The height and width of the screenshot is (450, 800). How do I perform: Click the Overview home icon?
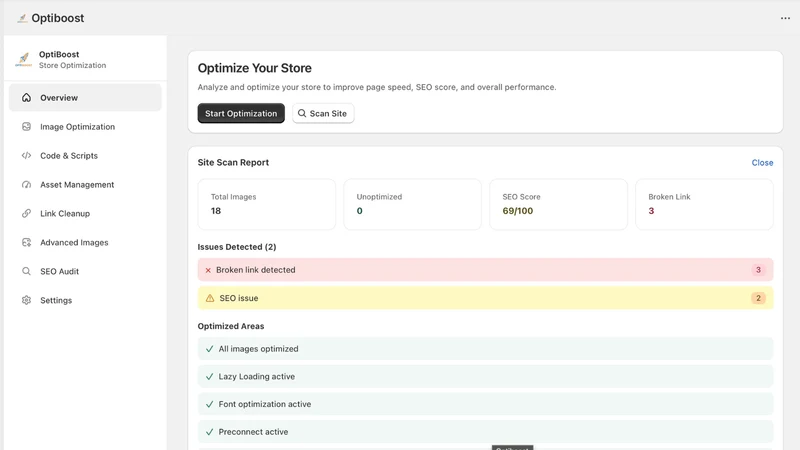coord(27,97)
